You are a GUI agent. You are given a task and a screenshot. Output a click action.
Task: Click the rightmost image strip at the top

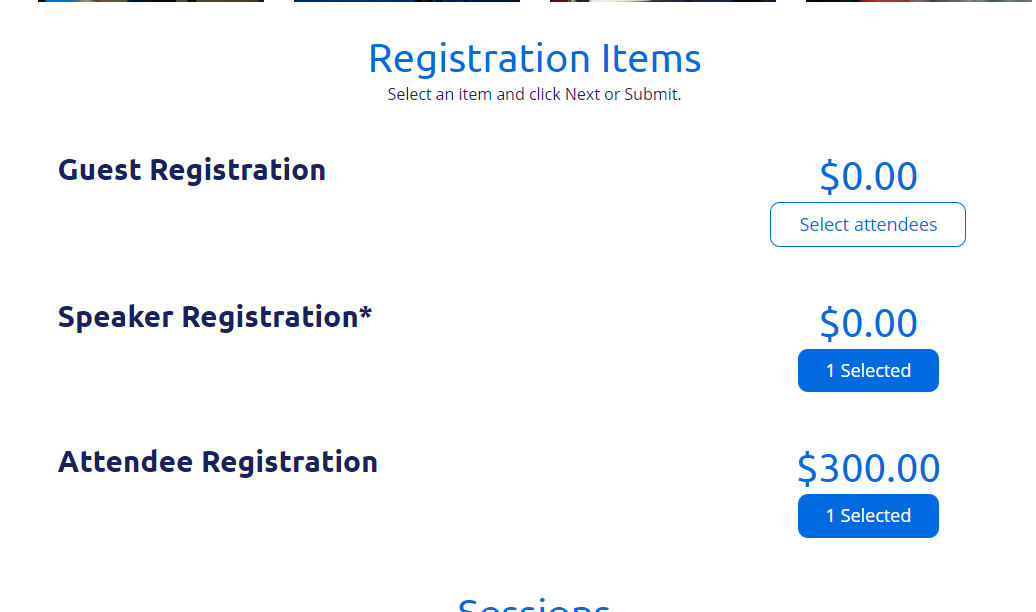point(919,1)
